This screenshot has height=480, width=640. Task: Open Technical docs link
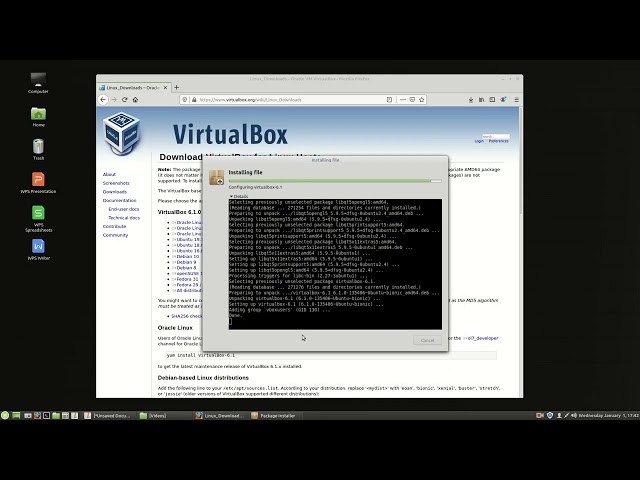[124, 218]
